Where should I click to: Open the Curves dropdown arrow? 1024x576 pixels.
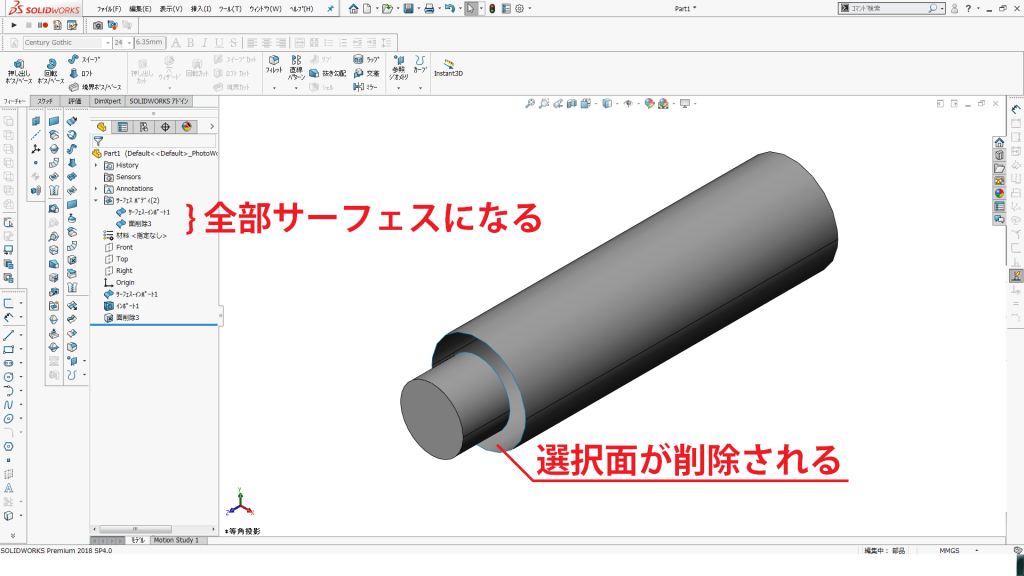point(420,88)
